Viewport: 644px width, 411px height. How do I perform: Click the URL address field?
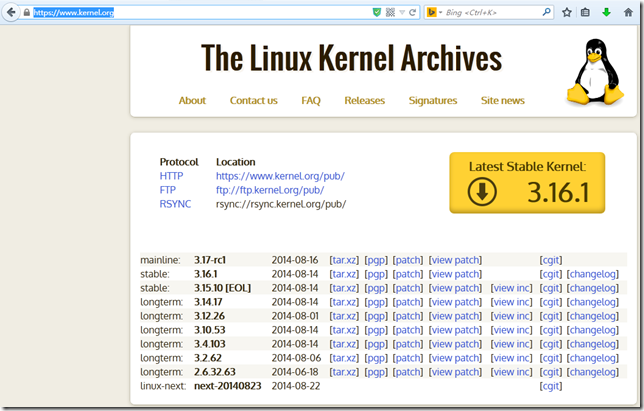tap(201, 13)
